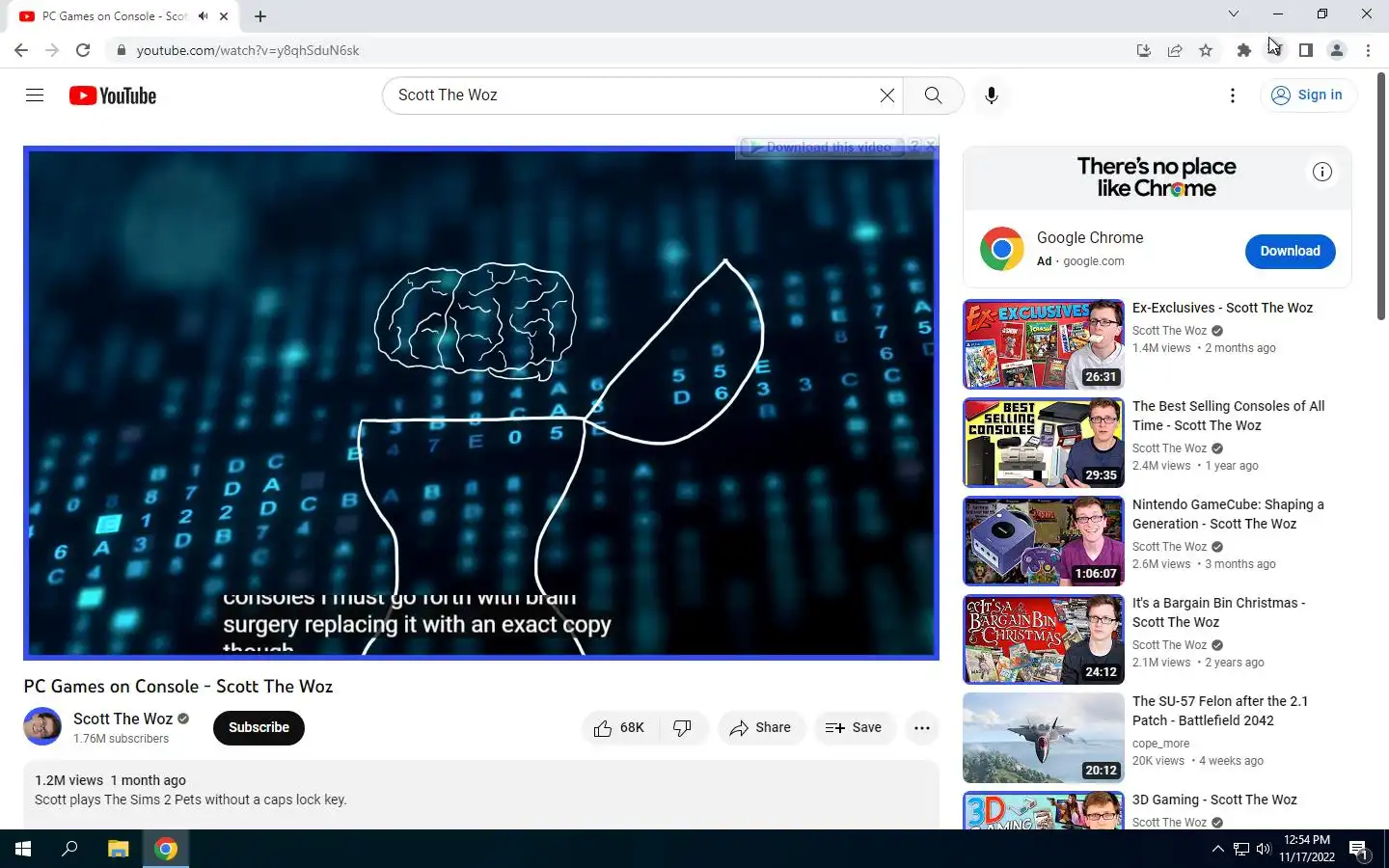Go back in browser history
1389x868 pixels.
click(x=21, y=50)
